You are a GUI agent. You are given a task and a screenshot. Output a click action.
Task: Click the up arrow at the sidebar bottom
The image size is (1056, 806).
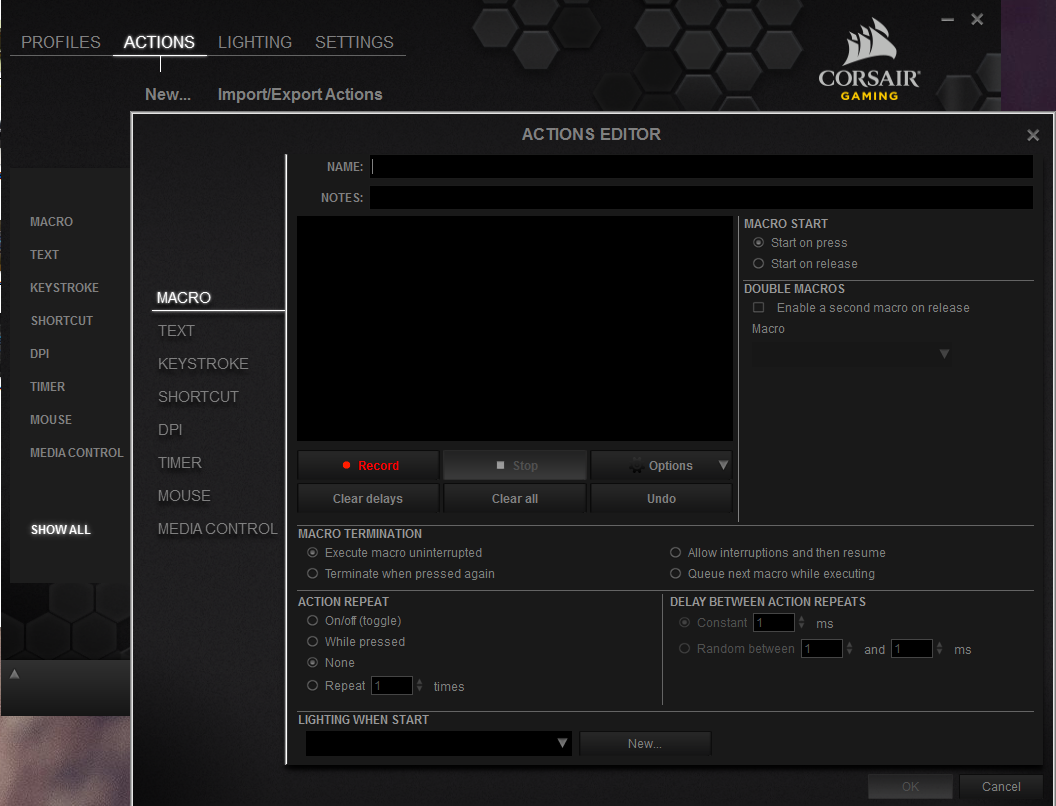coord(15,673)
